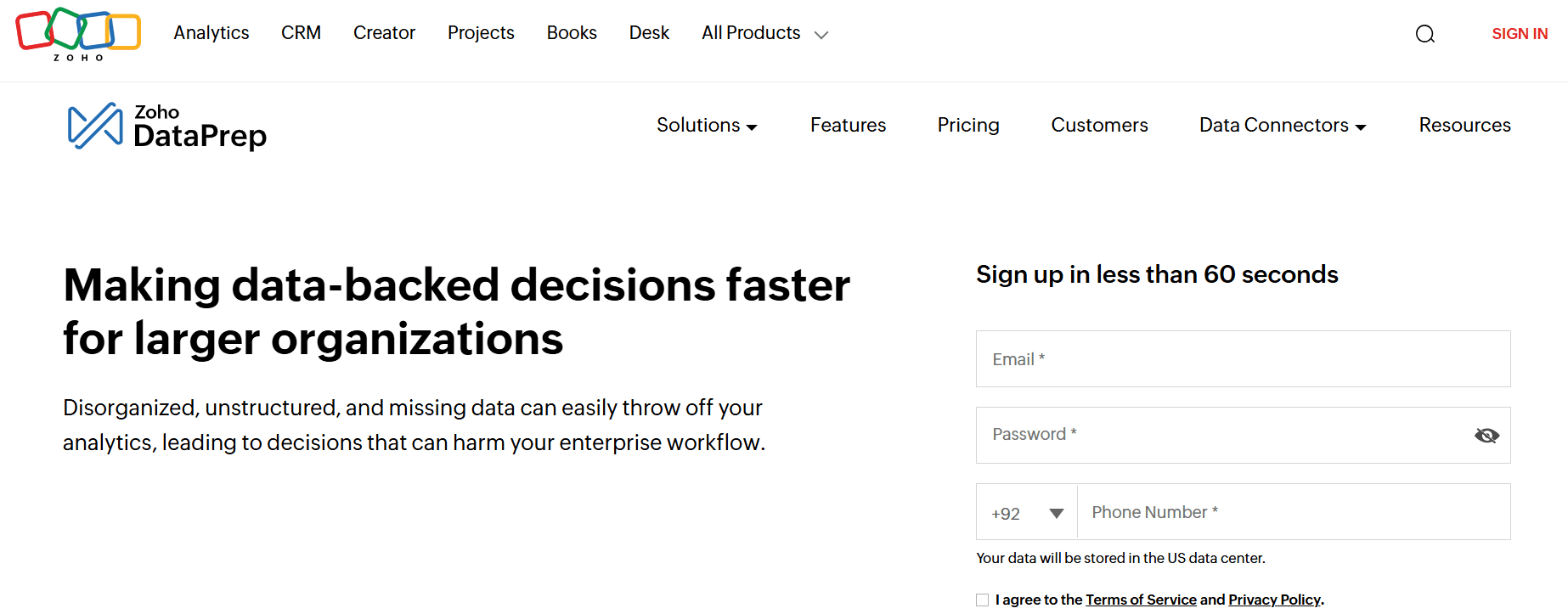The width and height of the screenshot is (1568, 614).
Task: Go to the Features page
Action: coord(848,126)
